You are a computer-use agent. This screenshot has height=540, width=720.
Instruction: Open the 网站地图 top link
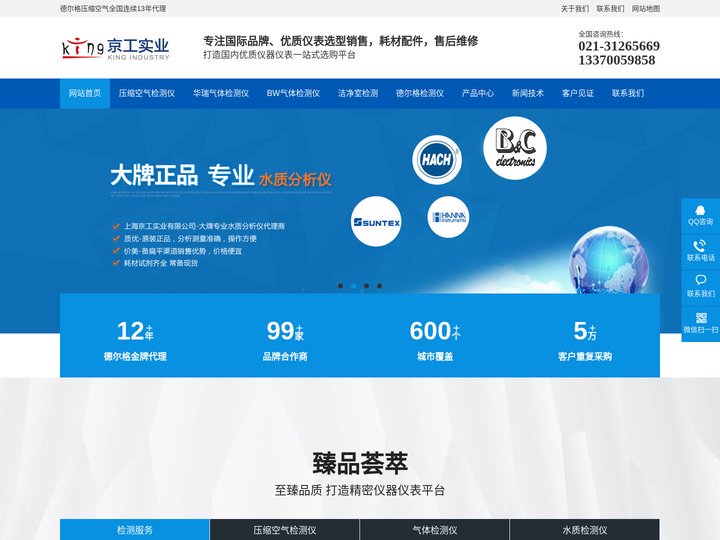point(646,9)
